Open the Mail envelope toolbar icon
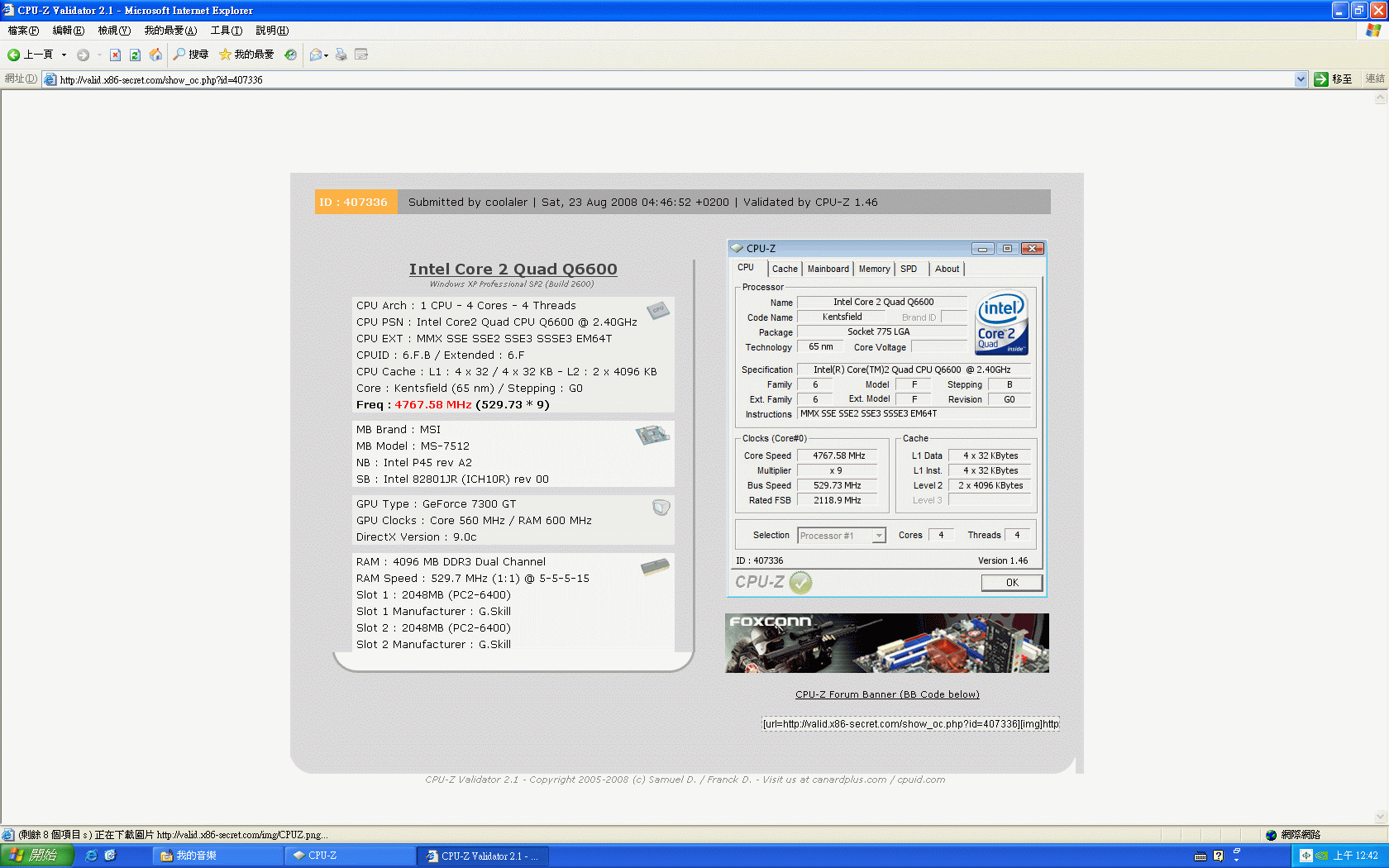This screenshot has width=1389, height=868. [315, 55]
